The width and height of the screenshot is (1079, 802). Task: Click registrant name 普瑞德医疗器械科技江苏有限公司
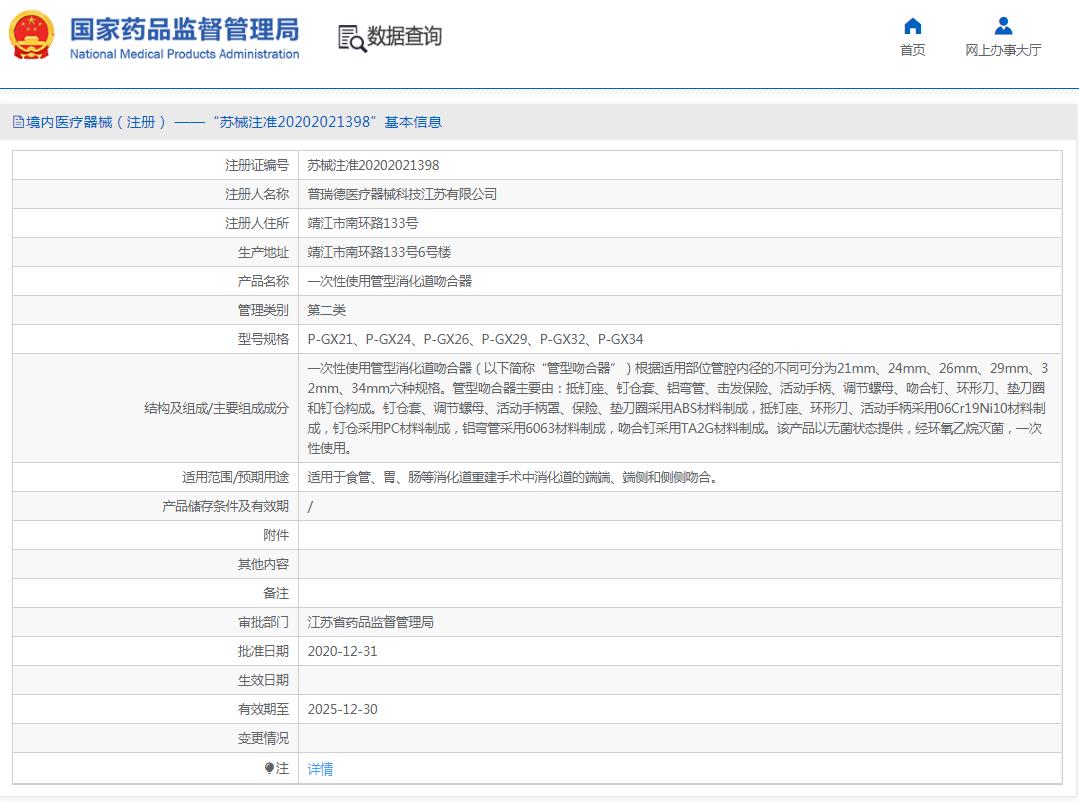(x=402, y=194)
